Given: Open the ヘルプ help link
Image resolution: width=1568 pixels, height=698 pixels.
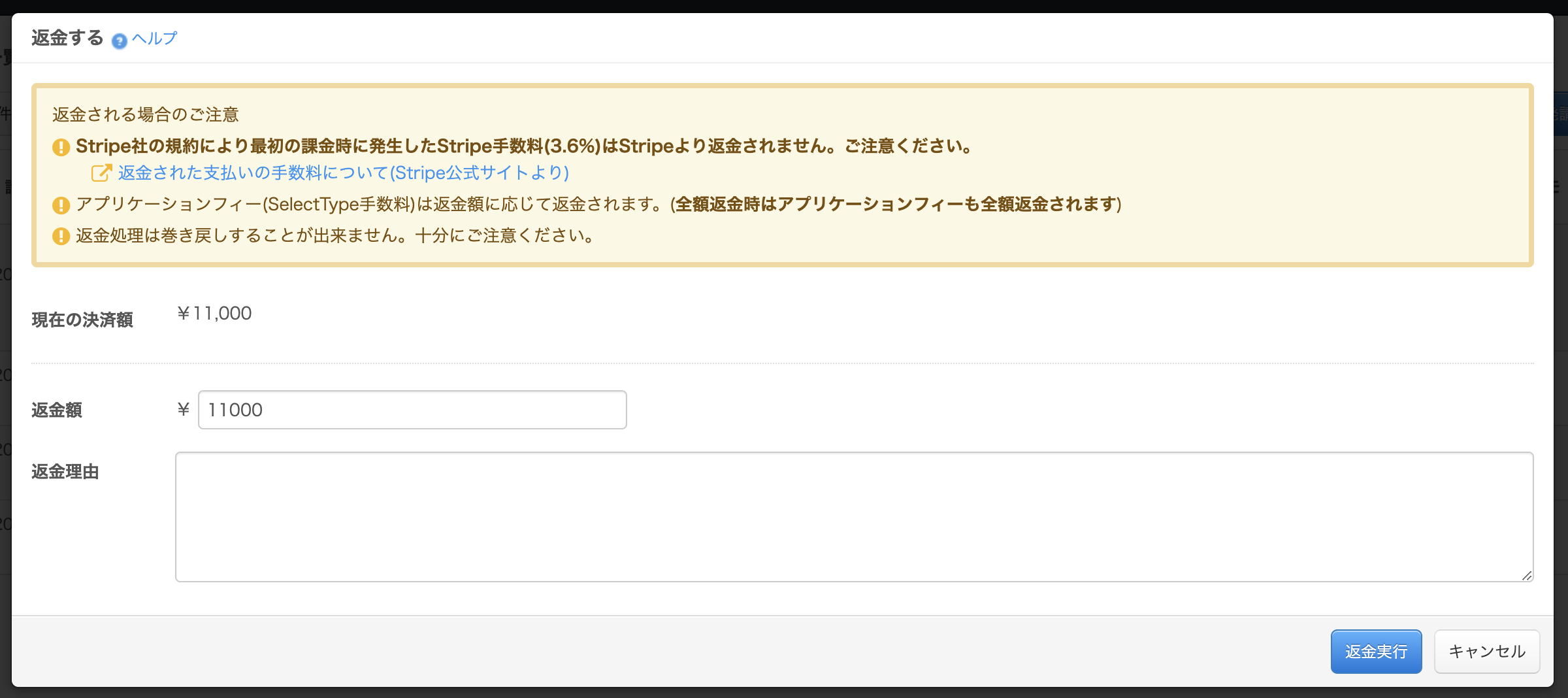Looking at the screenshot, I should point(154,39).
